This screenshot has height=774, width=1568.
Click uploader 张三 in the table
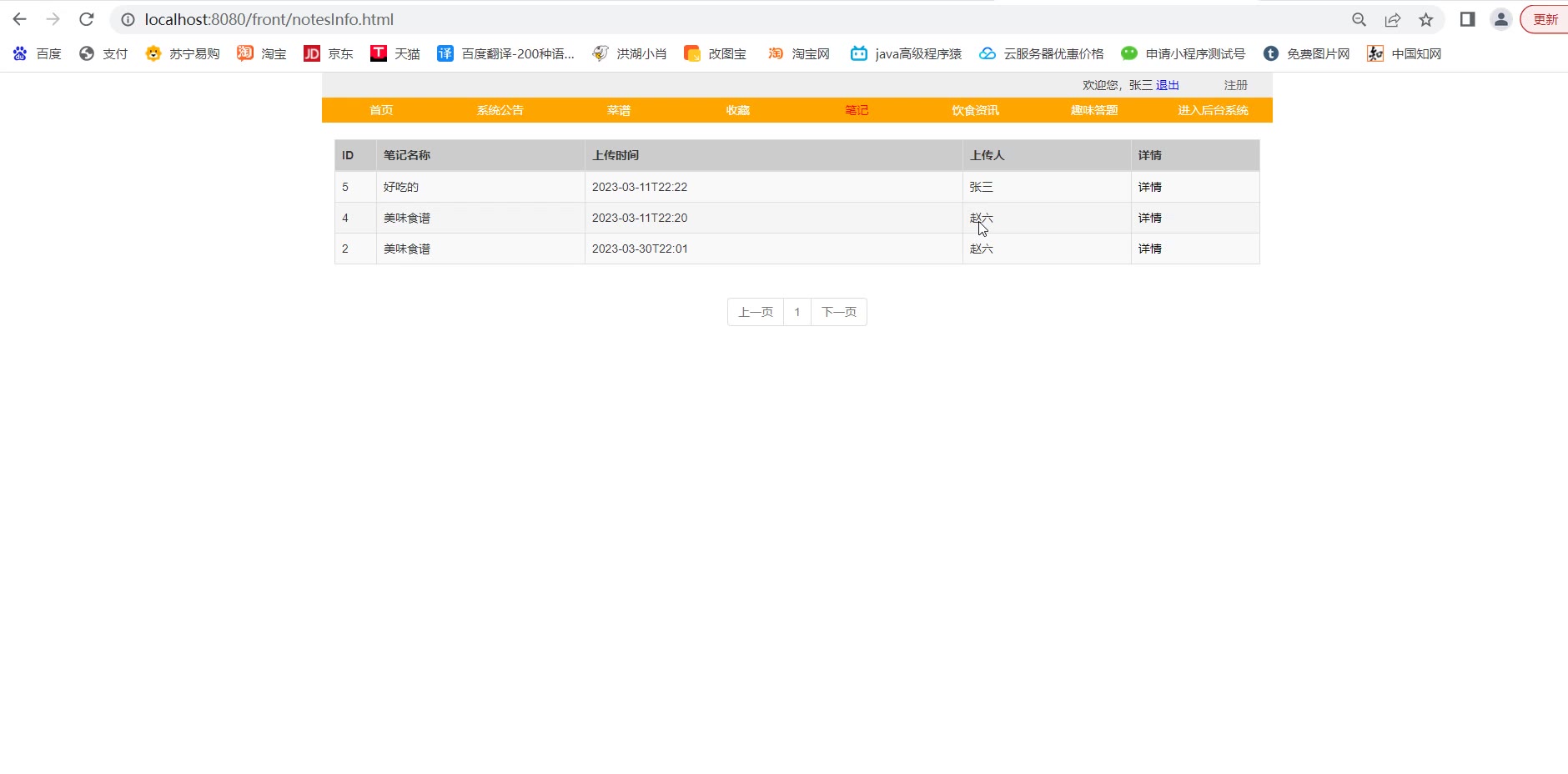click(982, 187)
